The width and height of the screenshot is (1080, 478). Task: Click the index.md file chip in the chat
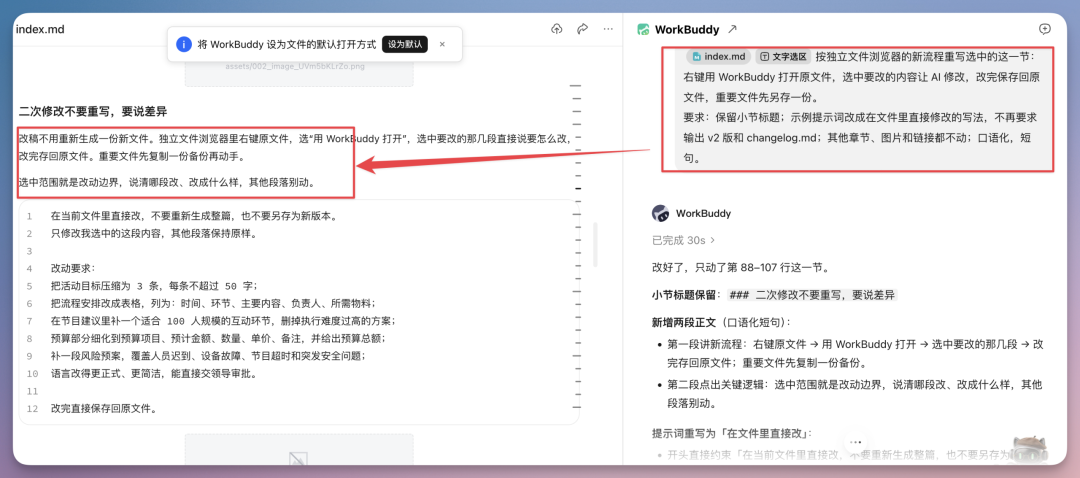[718, 56]
